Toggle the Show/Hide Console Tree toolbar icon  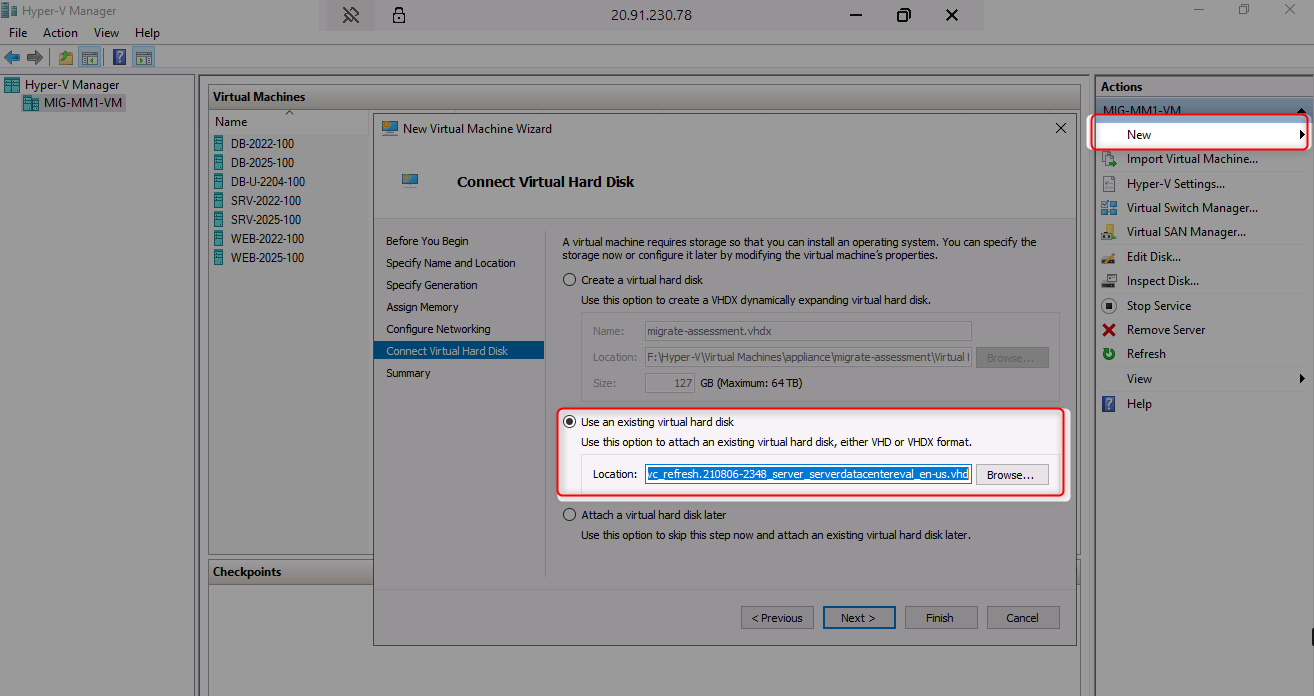(89, 57)
